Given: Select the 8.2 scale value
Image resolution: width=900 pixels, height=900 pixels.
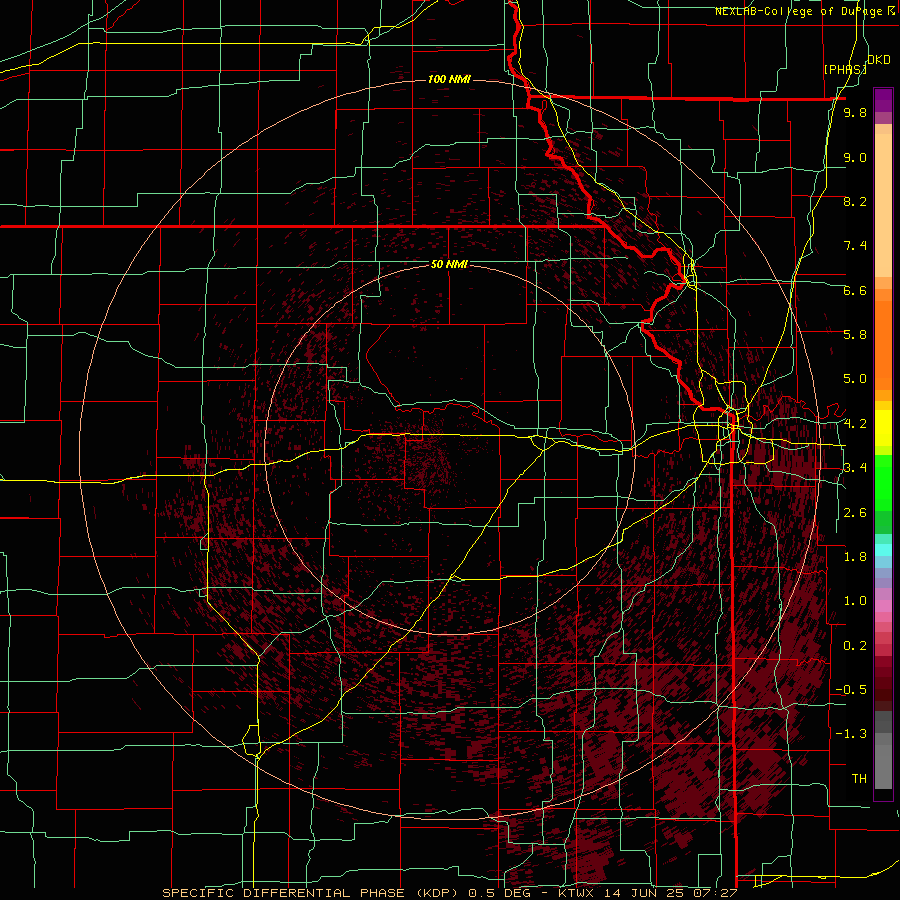Looking at the screenshot, I should point(855,201).
